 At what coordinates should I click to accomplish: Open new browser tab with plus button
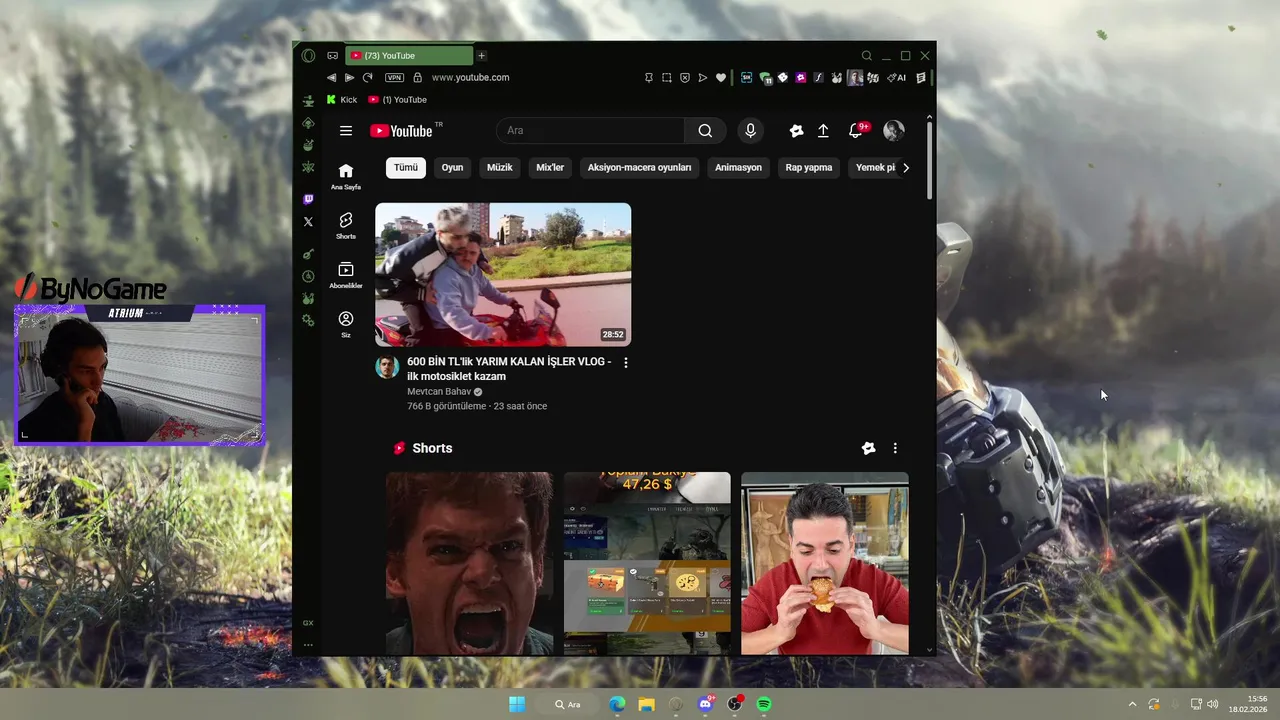481,56
